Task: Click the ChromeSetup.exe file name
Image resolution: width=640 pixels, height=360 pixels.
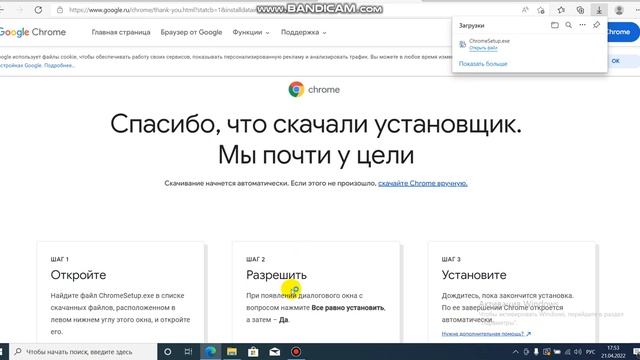Action: click(489, 41)
